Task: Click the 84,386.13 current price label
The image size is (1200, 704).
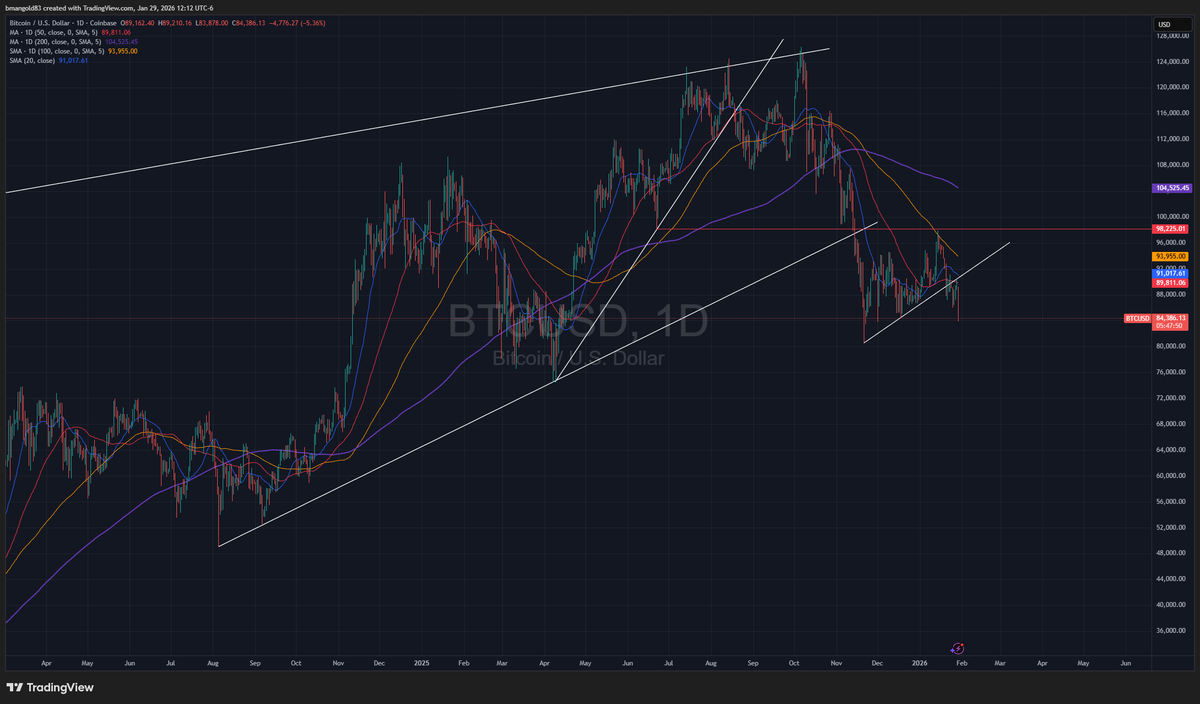Action: pos(1169,318)
